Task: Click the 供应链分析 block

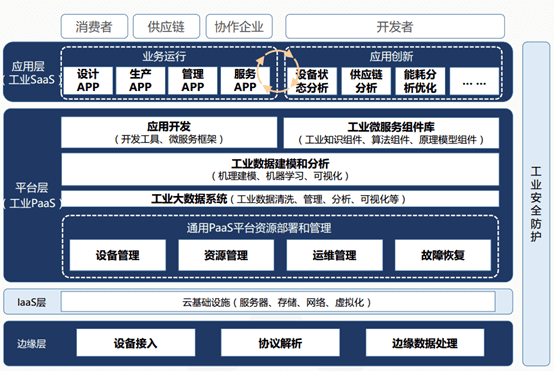Action: 366,81
